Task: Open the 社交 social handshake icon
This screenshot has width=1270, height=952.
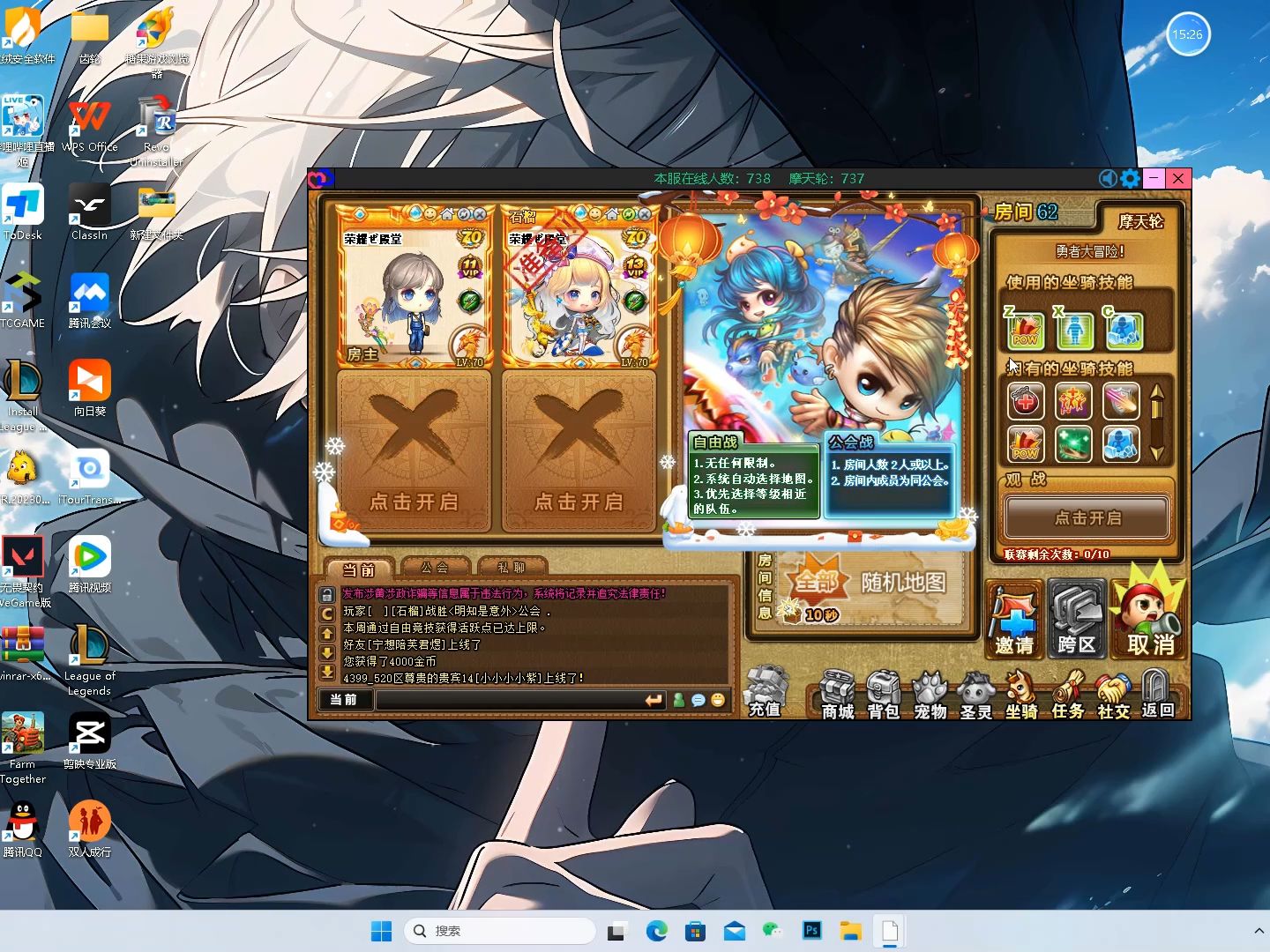Action: pos(1113,695)
